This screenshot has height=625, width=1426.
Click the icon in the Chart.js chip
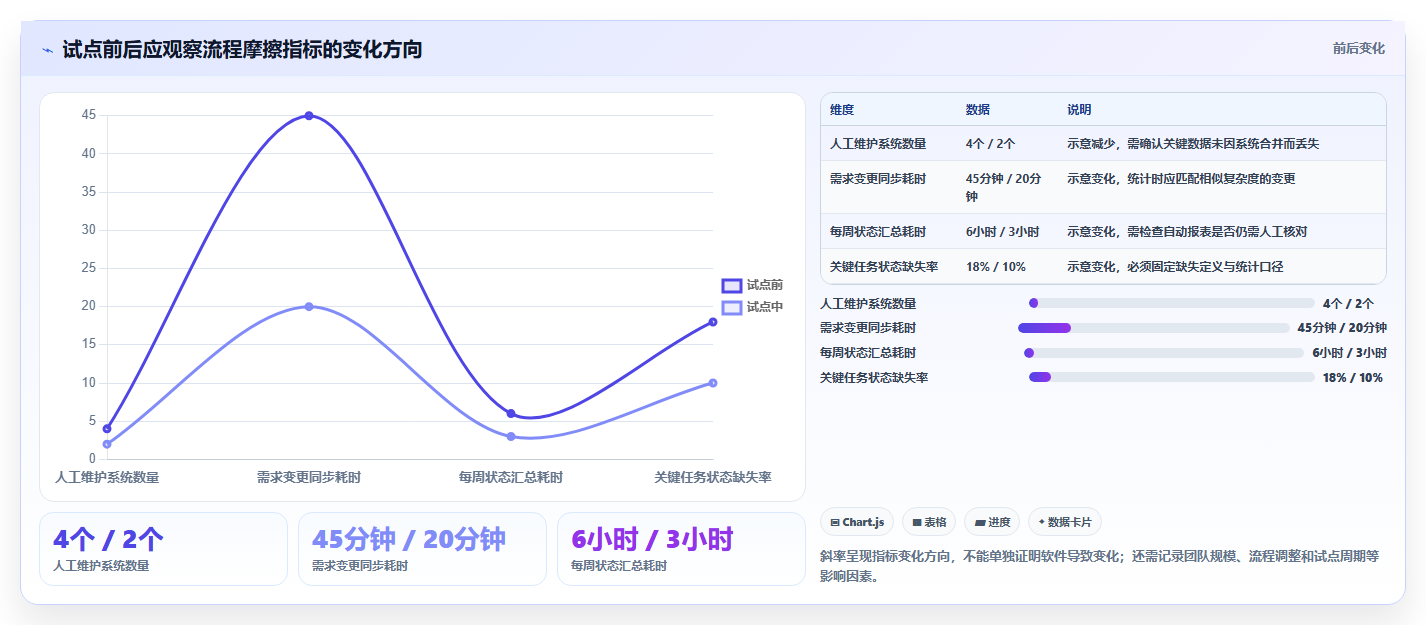pos(835,522)
